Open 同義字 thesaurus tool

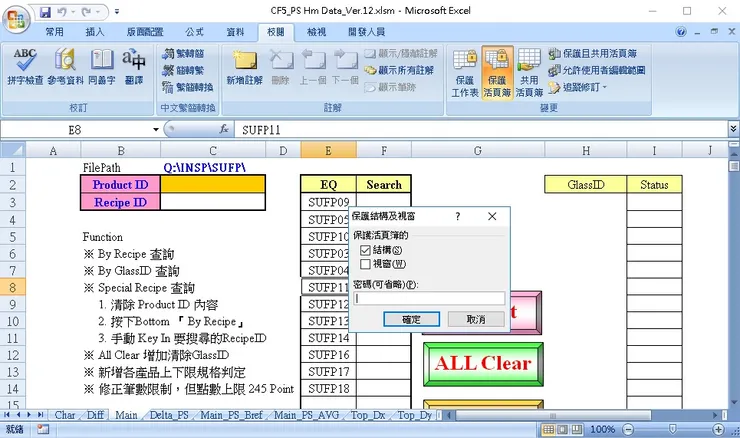[x=102, y=67]
